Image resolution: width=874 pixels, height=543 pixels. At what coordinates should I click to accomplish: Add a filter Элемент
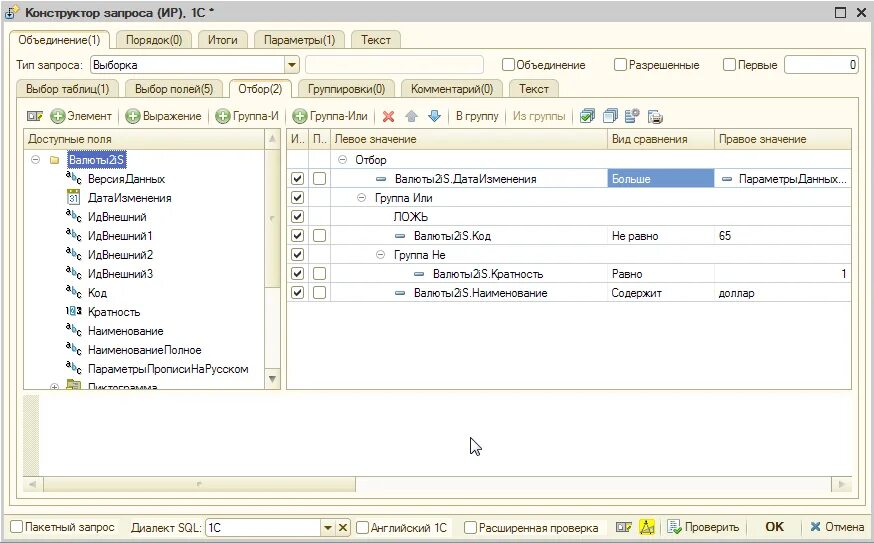click(x=81, y=116)
